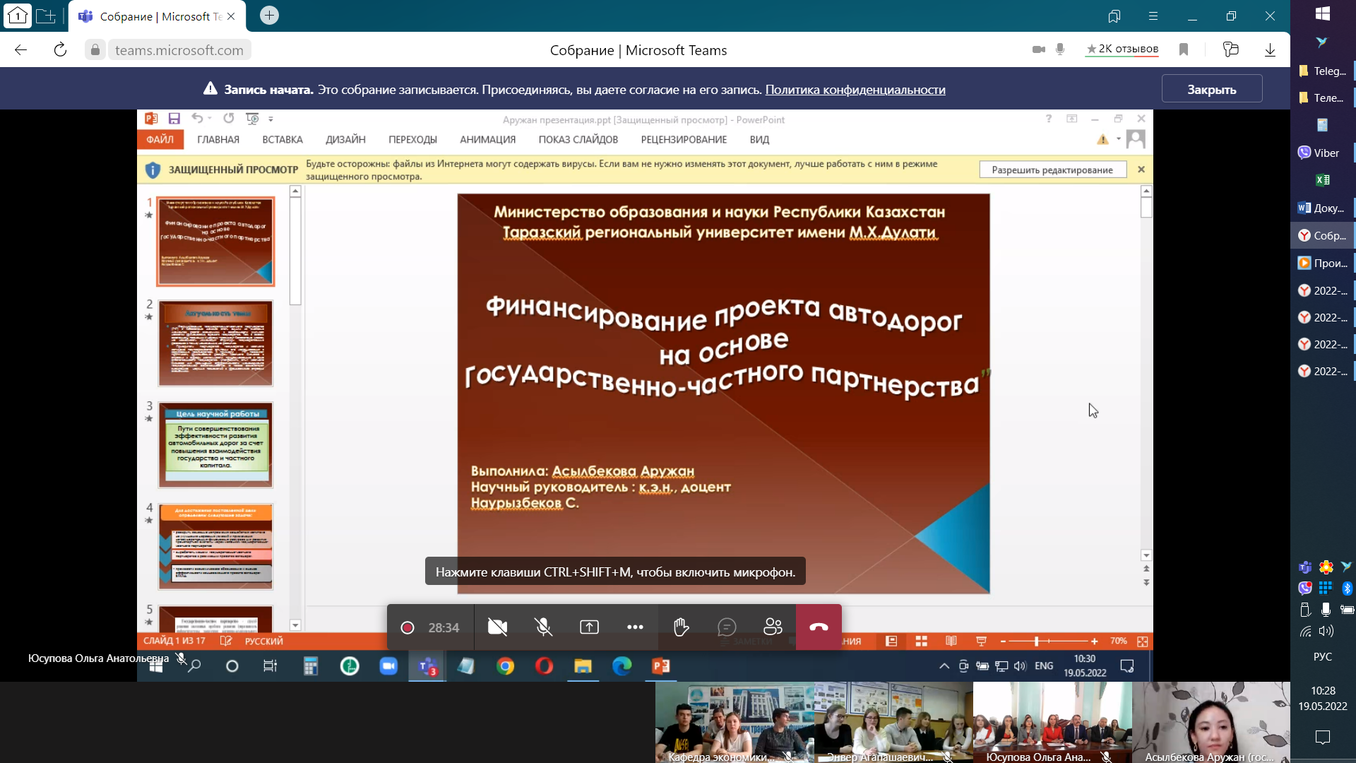This screenshot has height=763, width=1356.
Task: Select the Собрание Microsoft Teams browser tab
Action: tap(157, 16)
